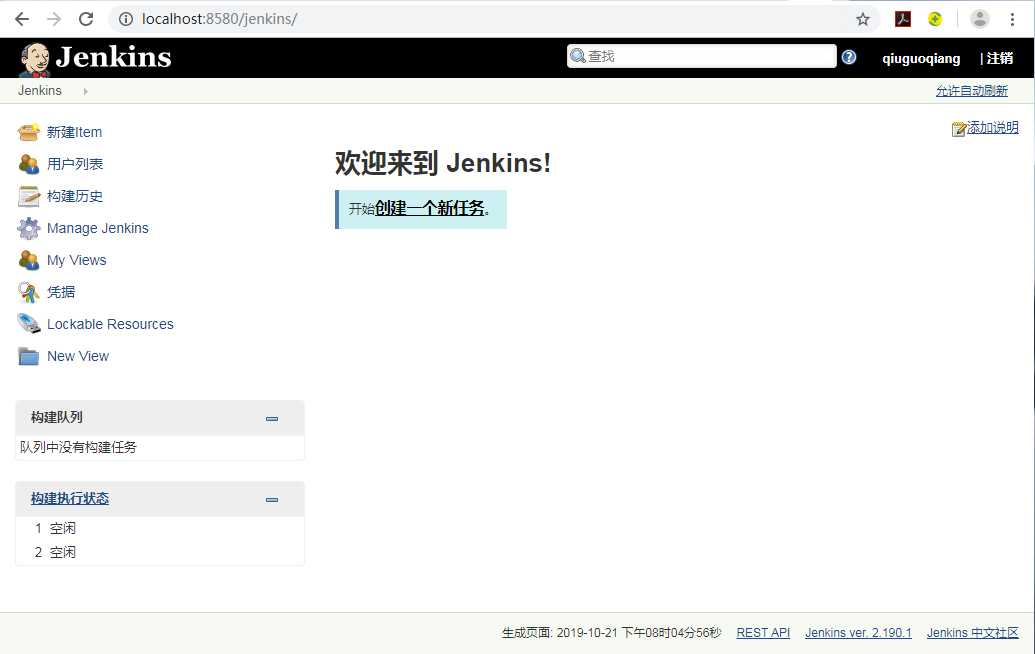
Task: Click the Manage Jenkins gear icon
Action: (x=28, y=228)
